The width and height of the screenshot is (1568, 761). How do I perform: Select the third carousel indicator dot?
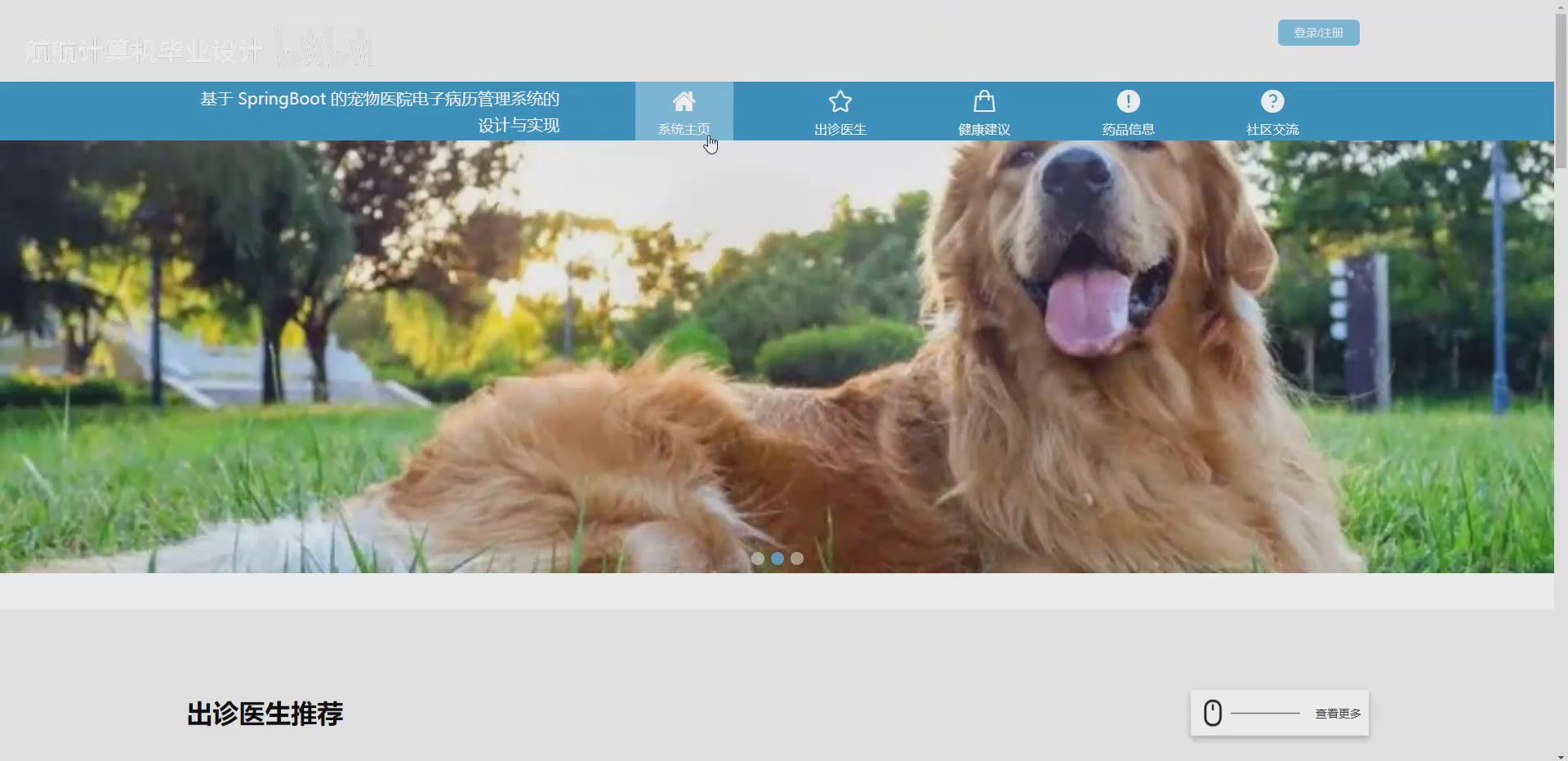coord(797,559)
